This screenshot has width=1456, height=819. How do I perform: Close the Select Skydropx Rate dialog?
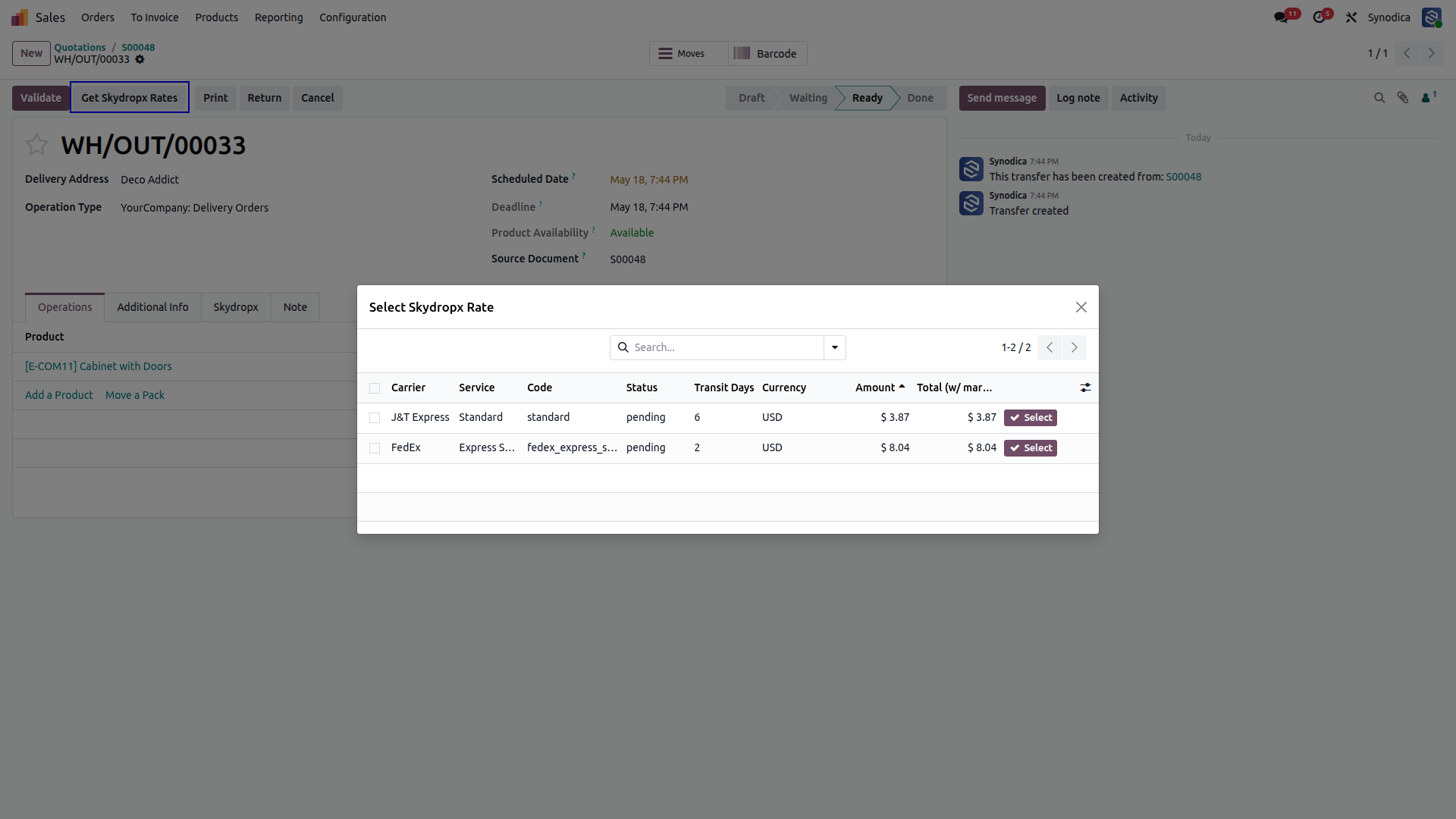pyautogui.click(x=1081, y=307)
